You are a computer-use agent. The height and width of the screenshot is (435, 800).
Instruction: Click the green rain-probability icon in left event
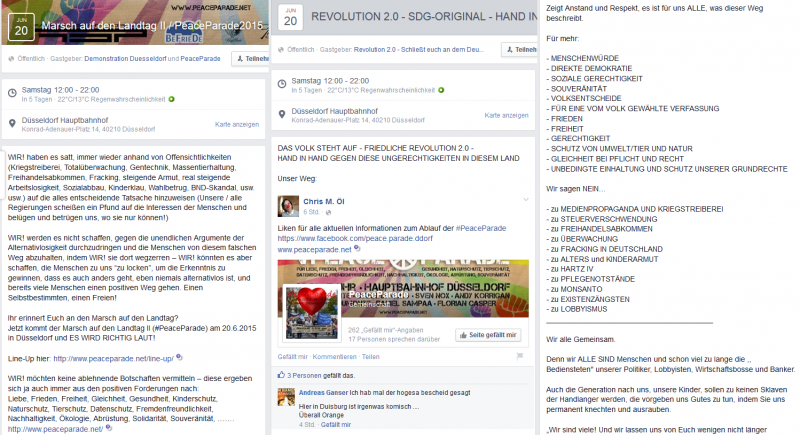point(171,99)
